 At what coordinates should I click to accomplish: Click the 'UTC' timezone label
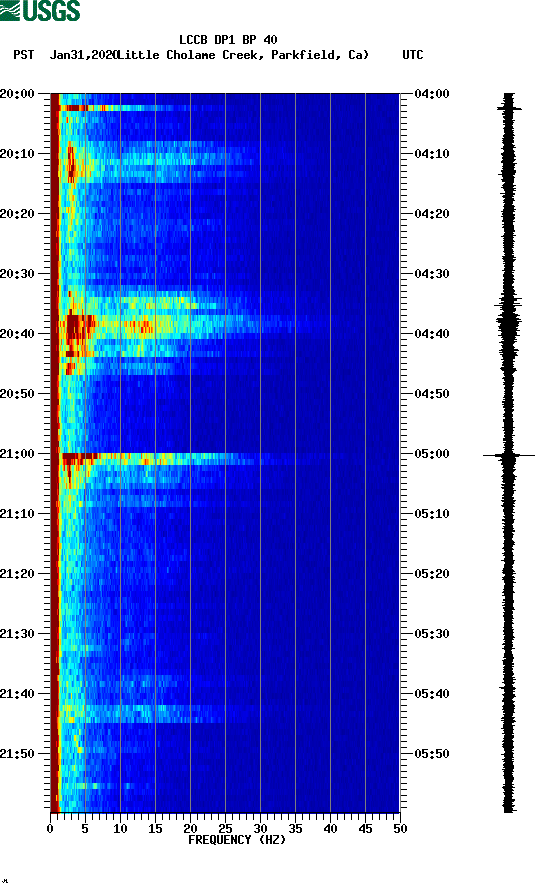413,55
